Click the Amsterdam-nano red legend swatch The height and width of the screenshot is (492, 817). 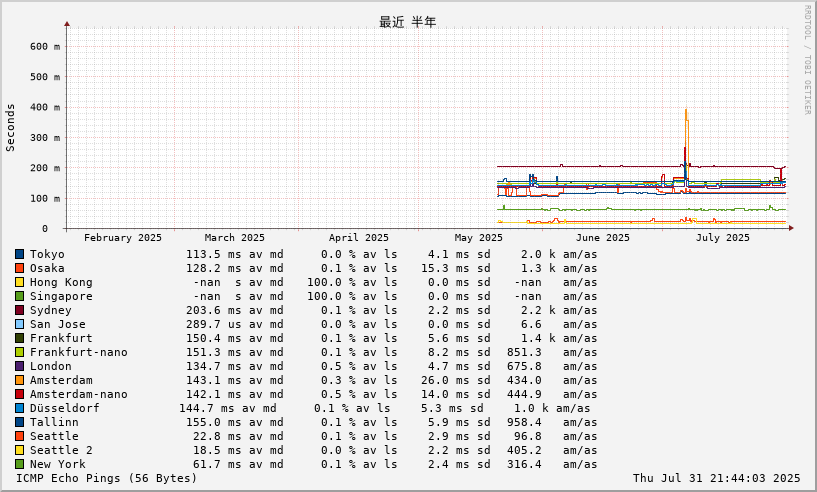(x=19, y=395)
